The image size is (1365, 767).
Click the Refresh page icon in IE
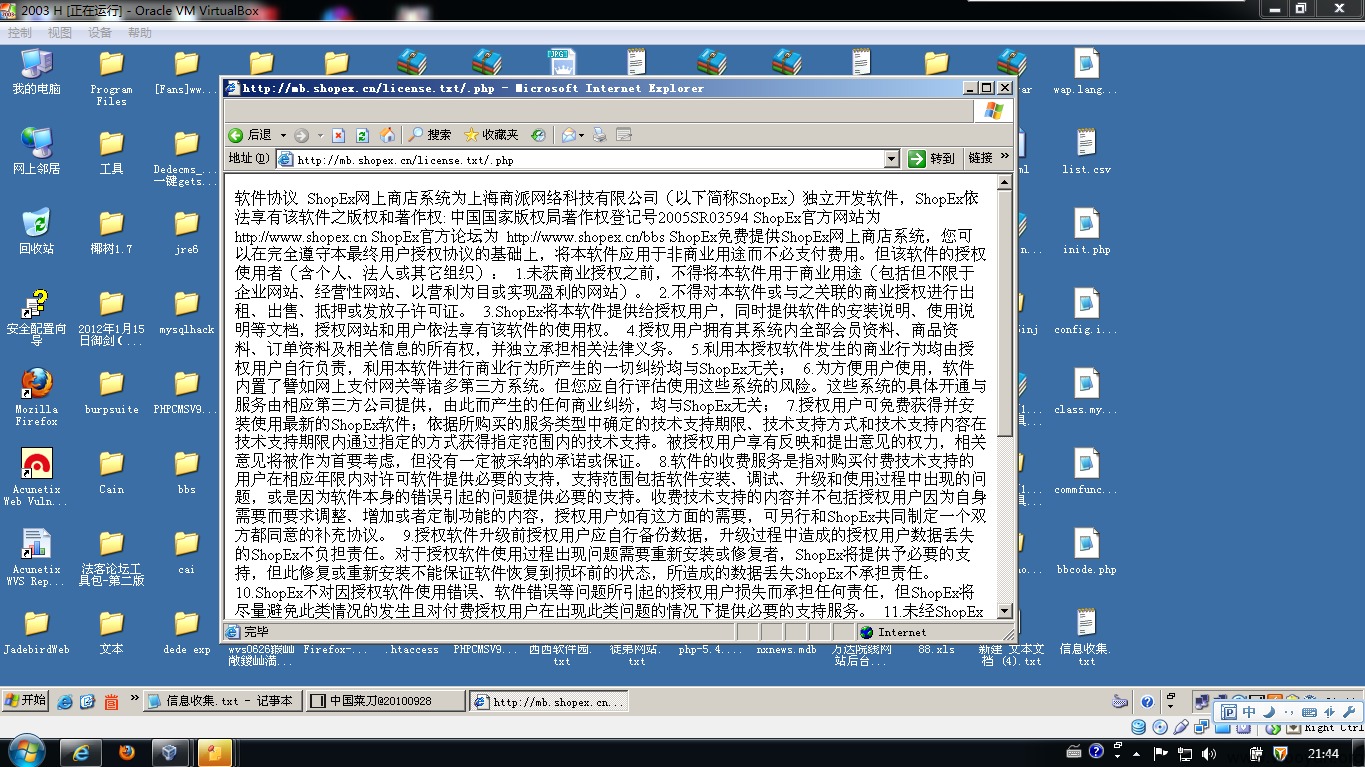click(x=362, y=135)
